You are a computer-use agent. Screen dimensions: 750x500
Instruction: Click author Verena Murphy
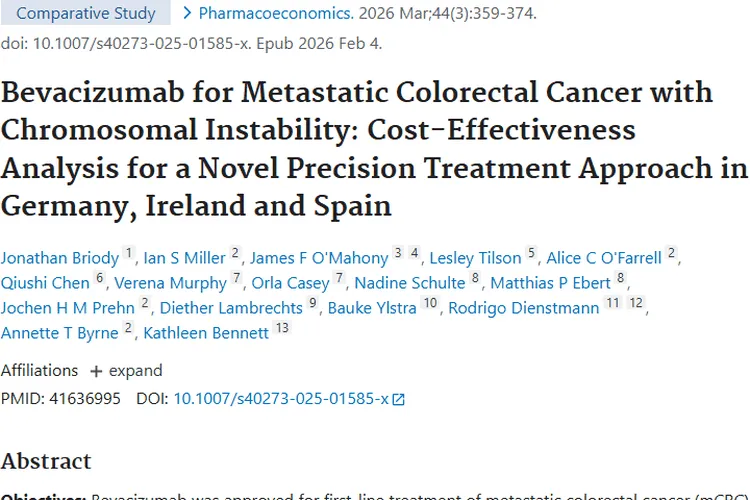click(170, 283)
